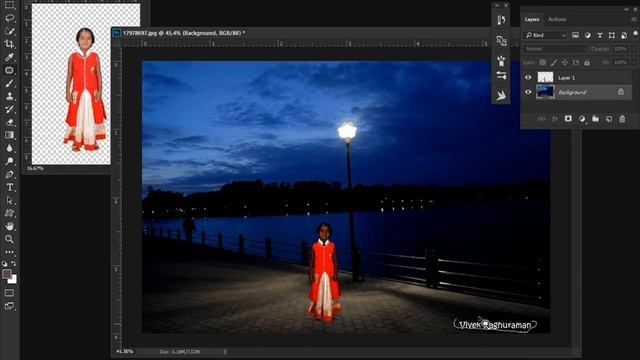The image size is (640, 360).
Task: Toggle the pixel layer filter
Action: pyautogui.click(x=575, y=36)
